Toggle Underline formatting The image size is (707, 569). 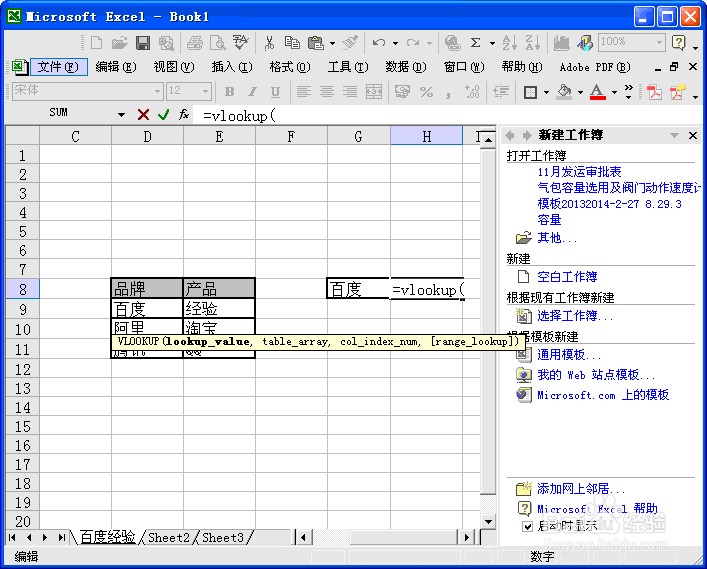point(275,92)
